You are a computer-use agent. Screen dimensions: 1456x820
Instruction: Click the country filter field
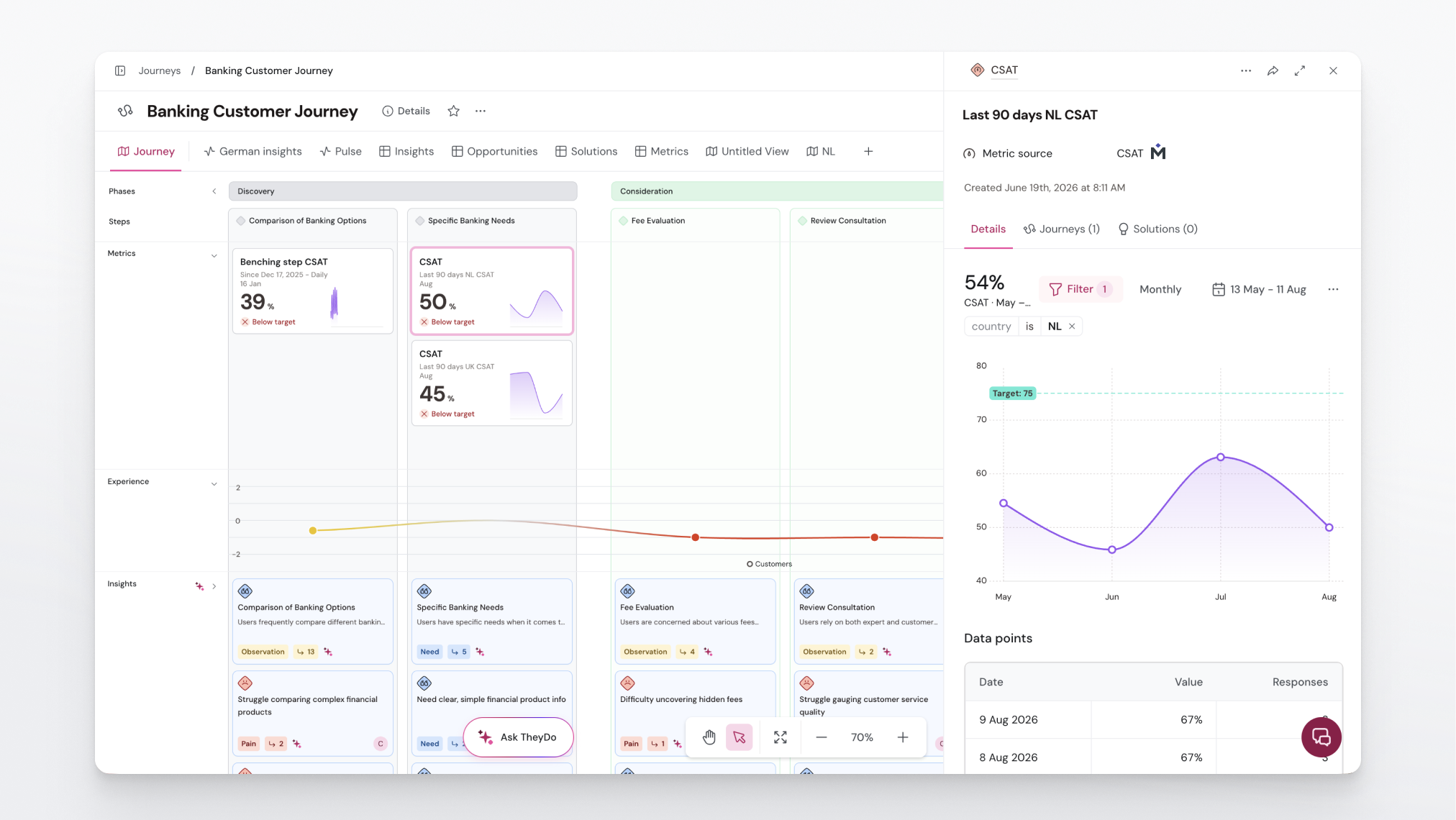(x=991, y=327)
